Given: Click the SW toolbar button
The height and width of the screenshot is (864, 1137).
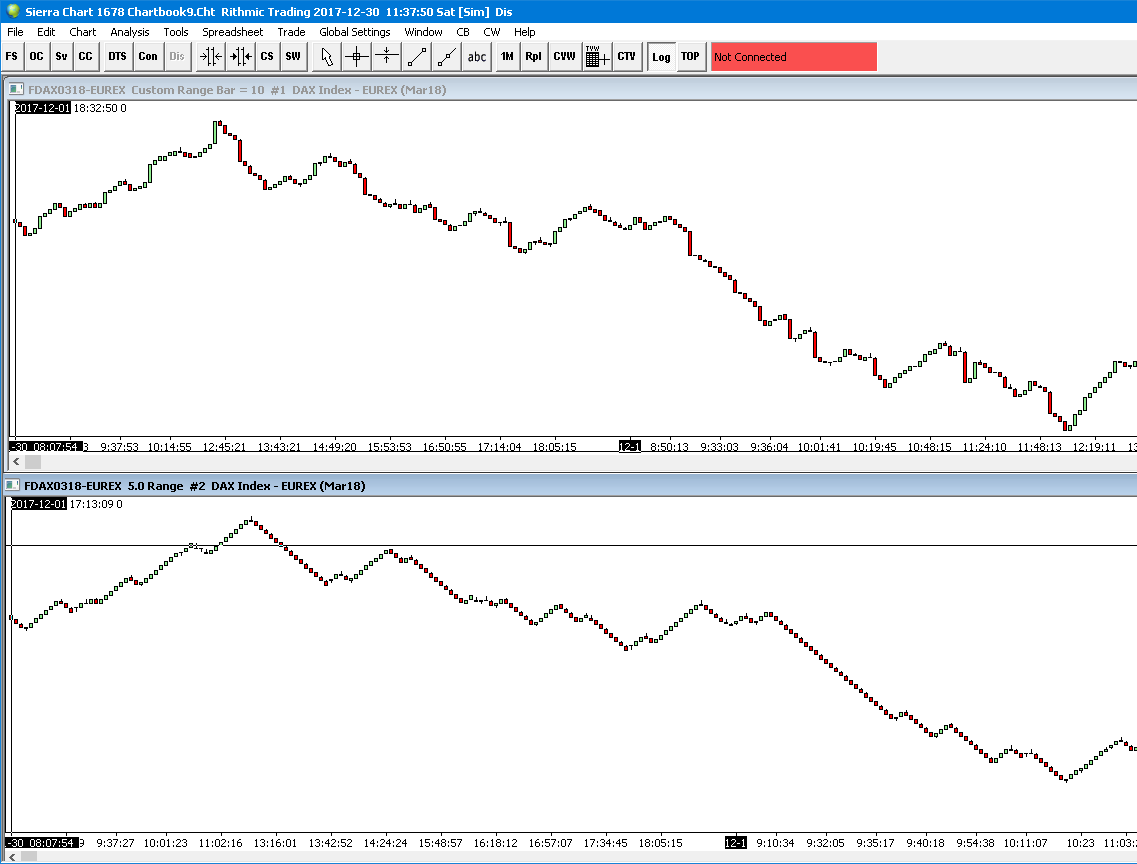Looking at the screenshot, I should [293, 57].
